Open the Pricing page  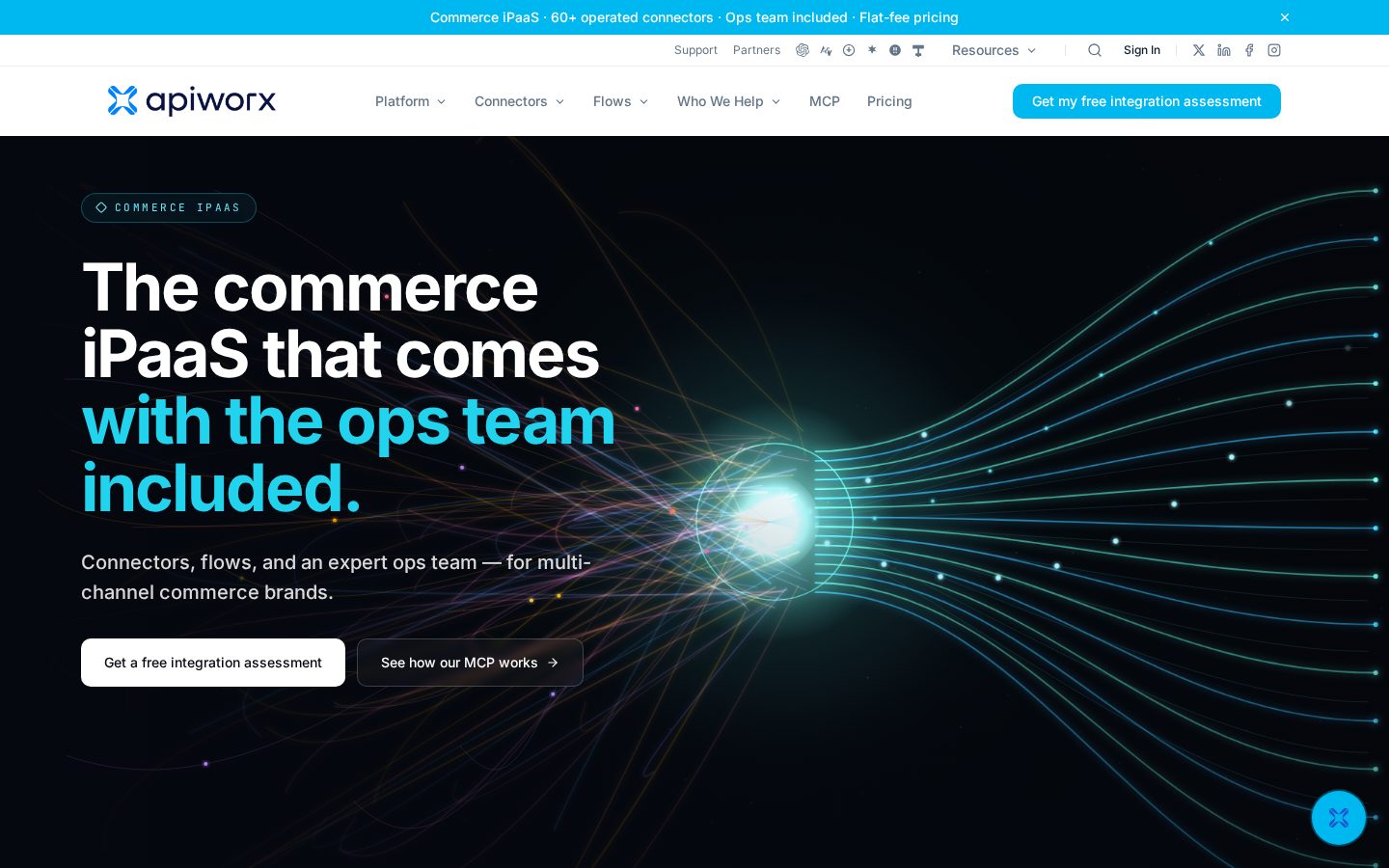[889, 101]
